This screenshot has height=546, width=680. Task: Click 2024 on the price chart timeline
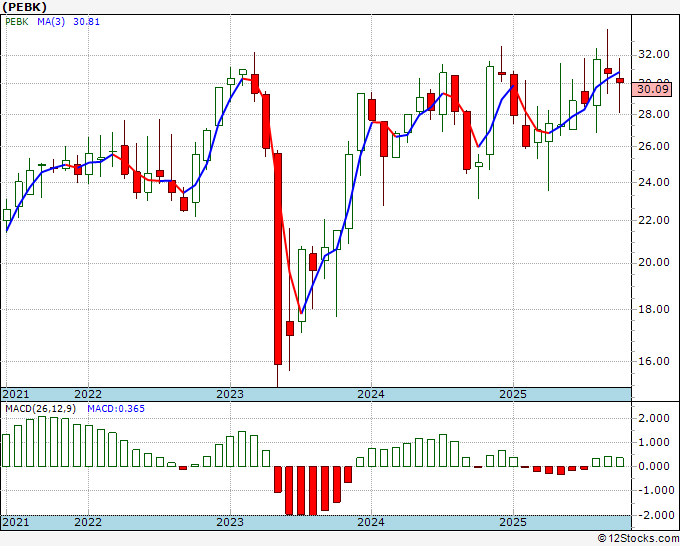coord(371,394)
